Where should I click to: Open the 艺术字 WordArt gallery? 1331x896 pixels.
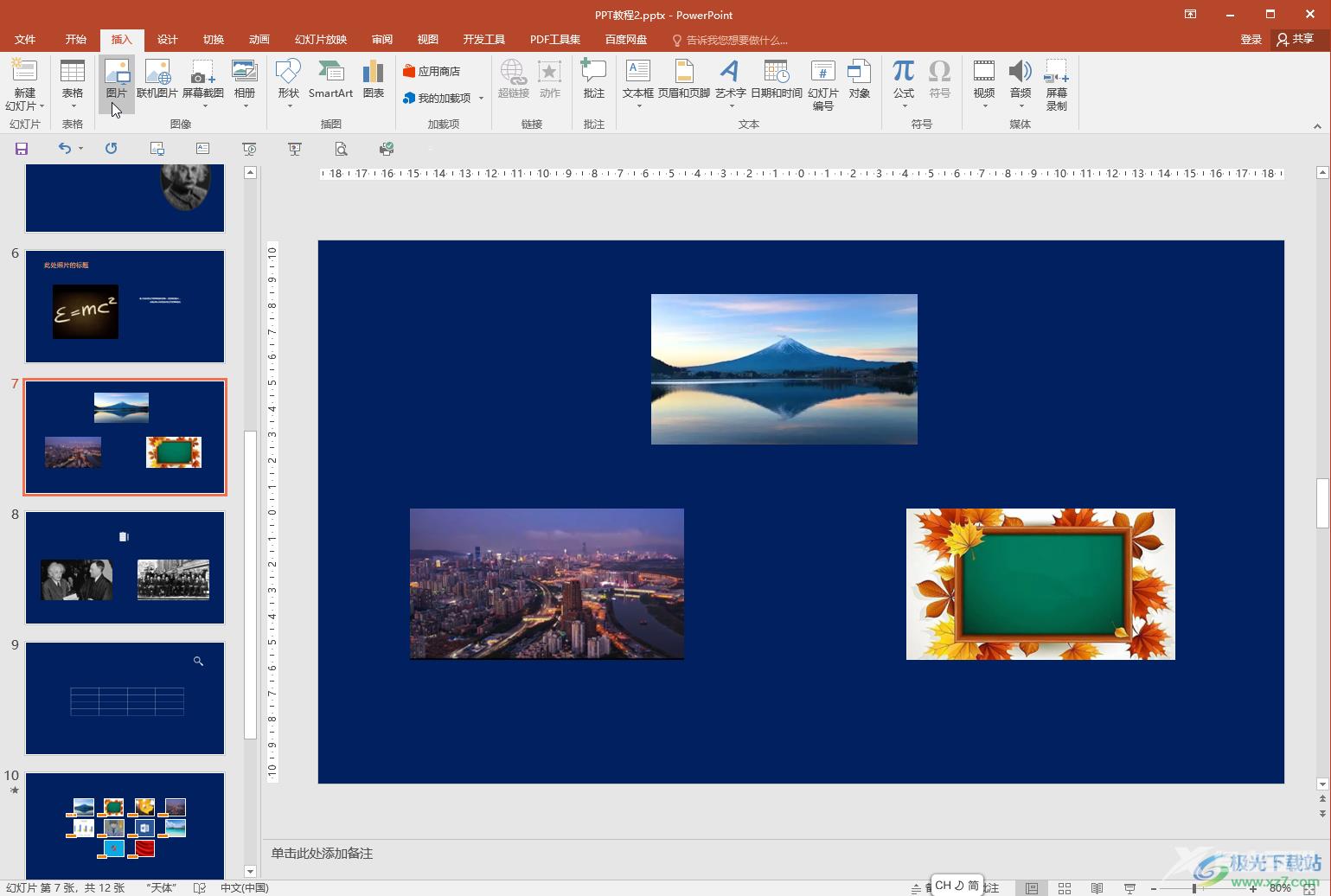click(731, 84)
